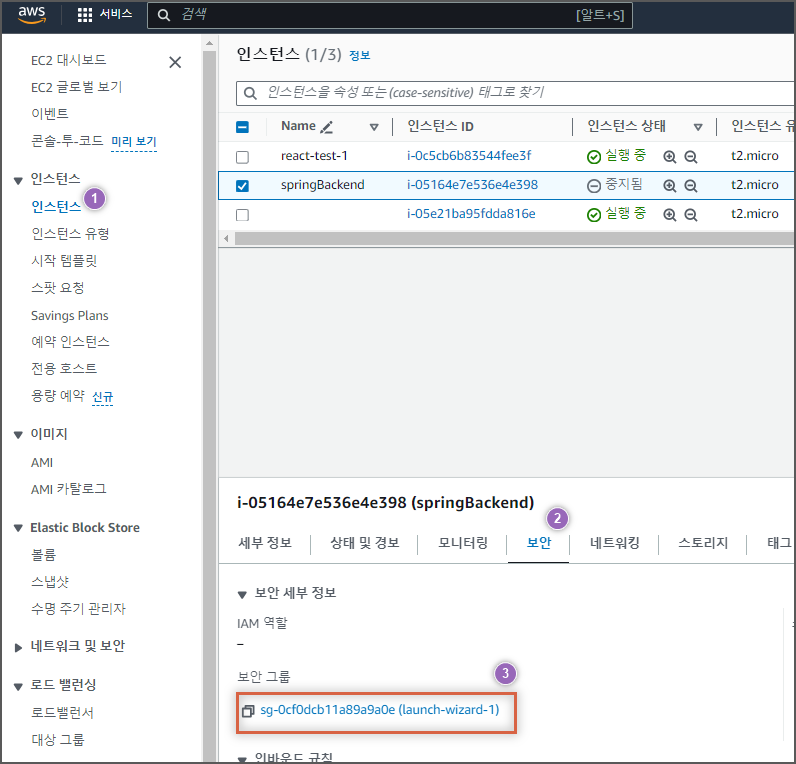Click zoom-in icon for springBackend row

(x=670, y=186)
